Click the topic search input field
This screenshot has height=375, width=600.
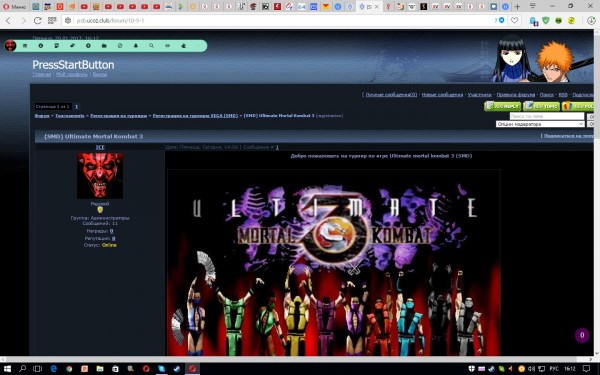coord(547,116)
